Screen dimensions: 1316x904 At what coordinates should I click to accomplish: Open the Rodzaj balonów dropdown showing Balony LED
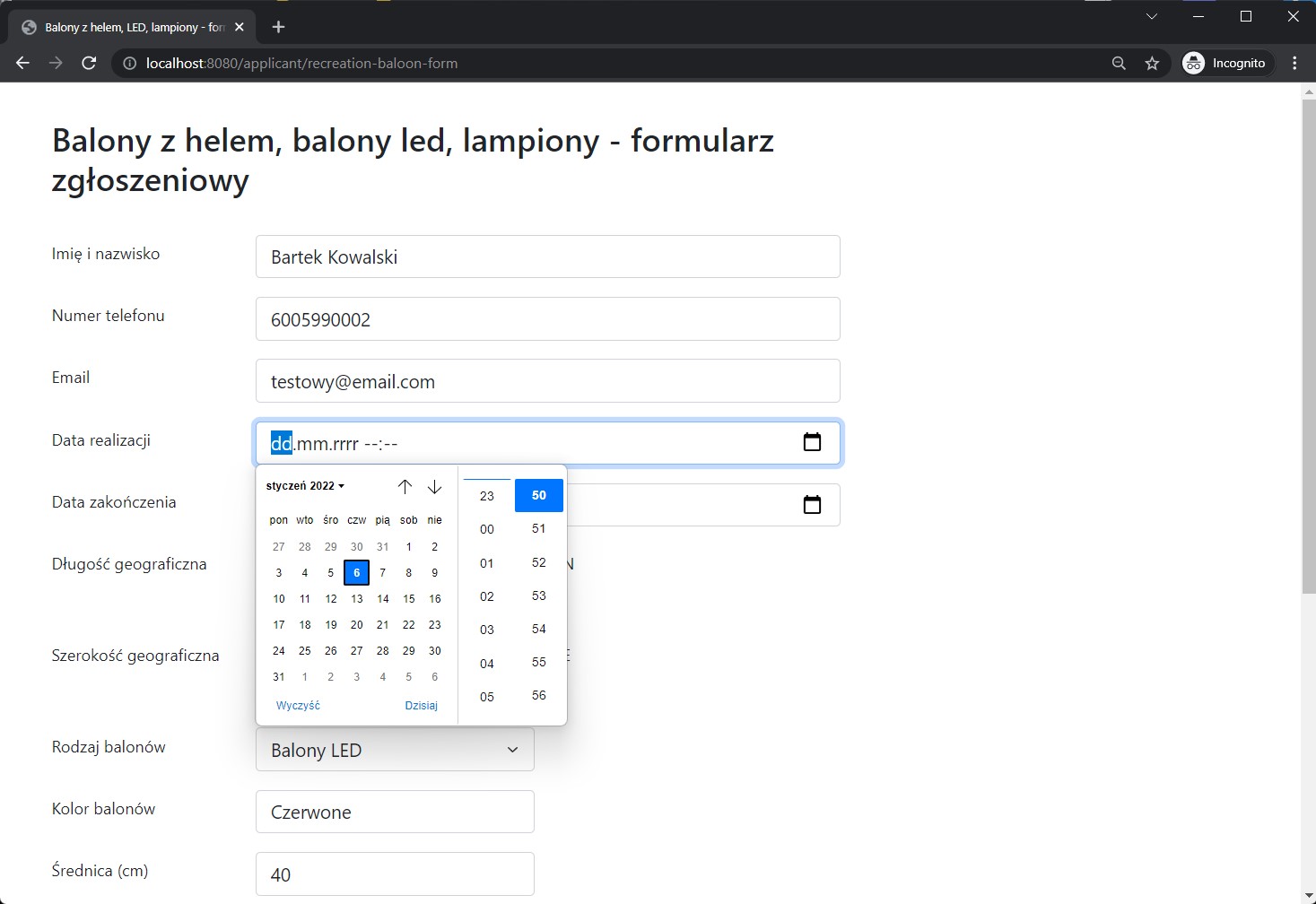[394, 750]
